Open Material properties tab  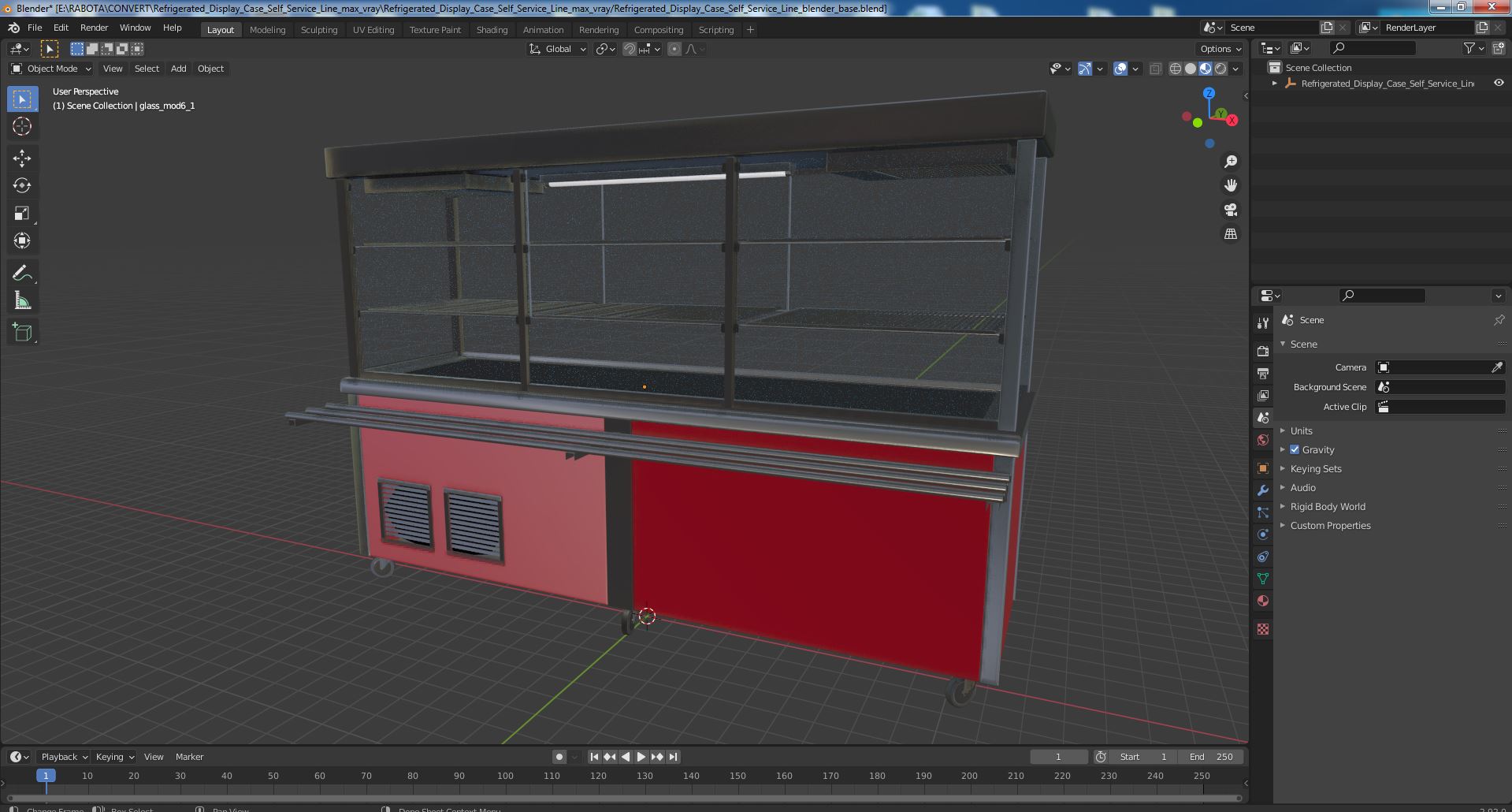click(x=1263, y=601)
